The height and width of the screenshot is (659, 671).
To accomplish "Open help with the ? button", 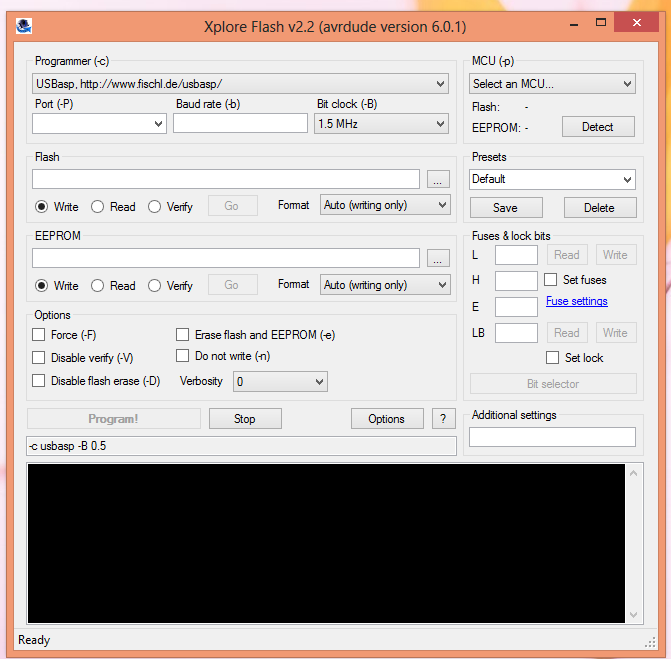I will click(x=443, y=419).
